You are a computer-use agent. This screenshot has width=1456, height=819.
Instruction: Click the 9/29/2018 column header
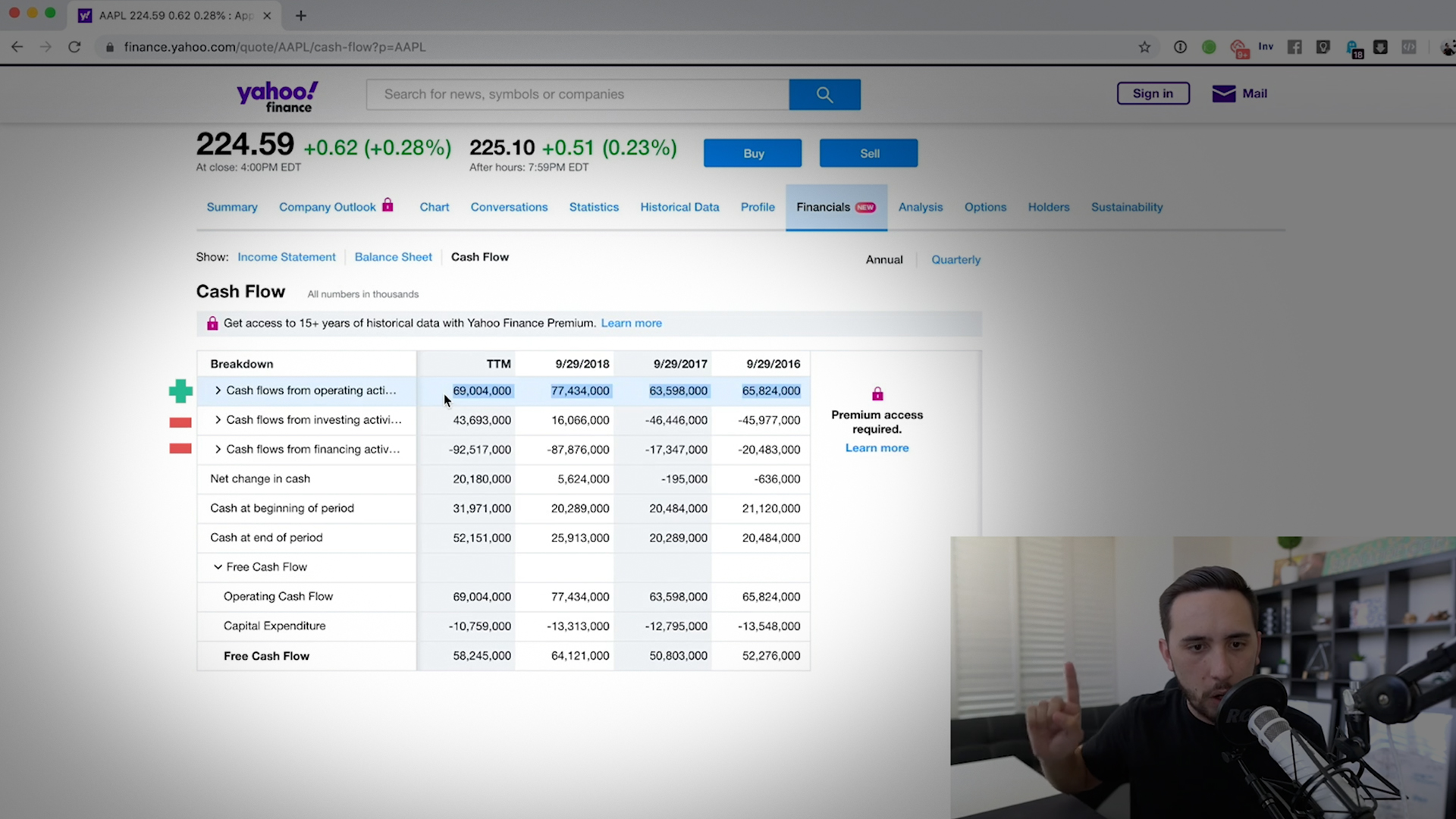[582, 364]
